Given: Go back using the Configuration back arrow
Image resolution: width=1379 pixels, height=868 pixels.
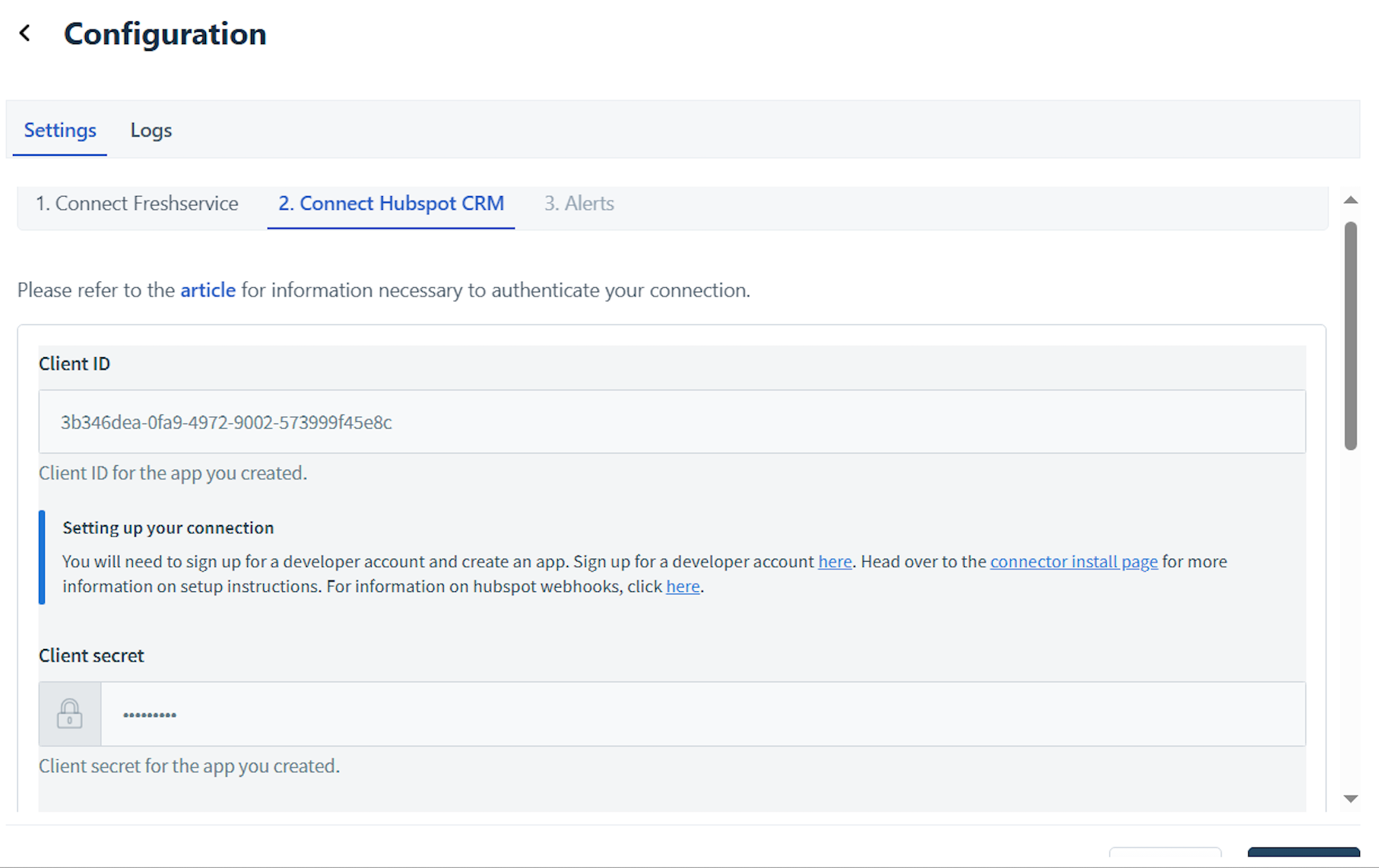Looking at the screenshot, I should [25, 33].
